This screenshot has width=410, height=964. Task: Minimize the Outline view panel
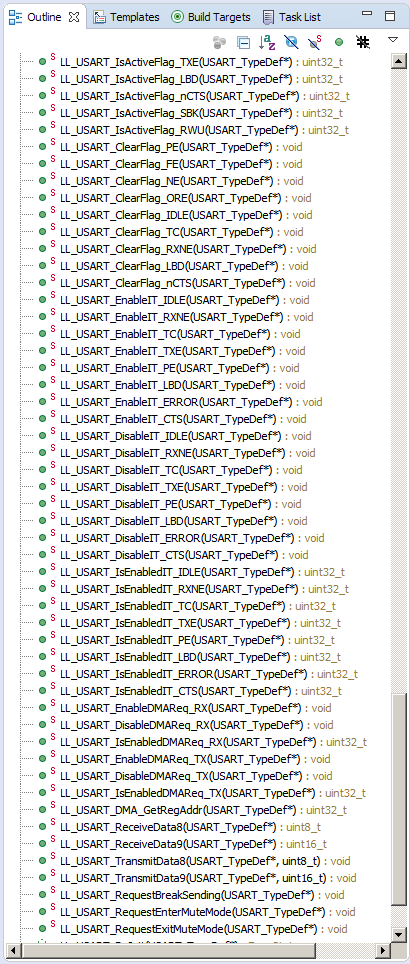[x=367, y=14]
